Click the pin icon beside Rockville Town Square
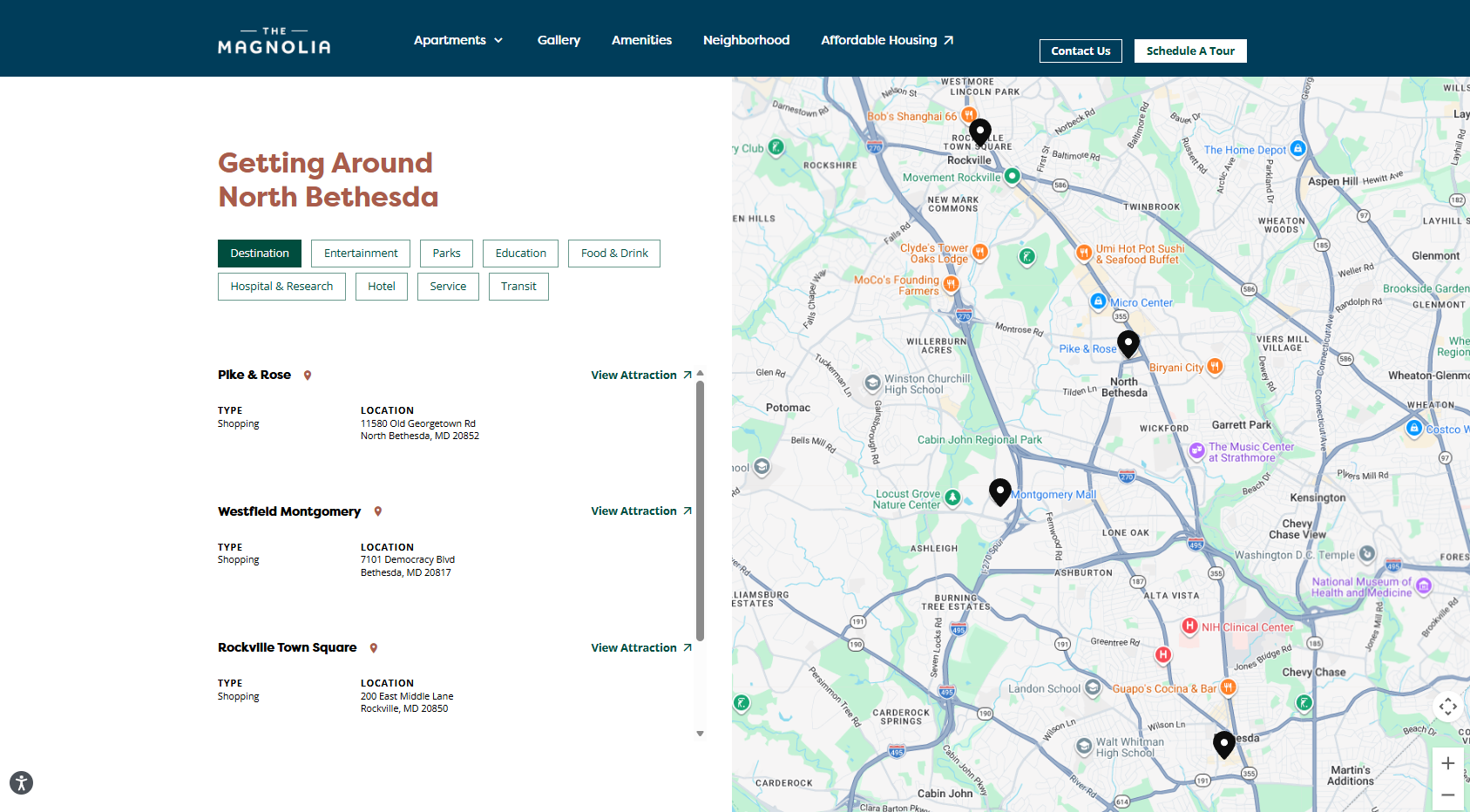Viewport: 1470px width, 812px height. click(374, 648)
